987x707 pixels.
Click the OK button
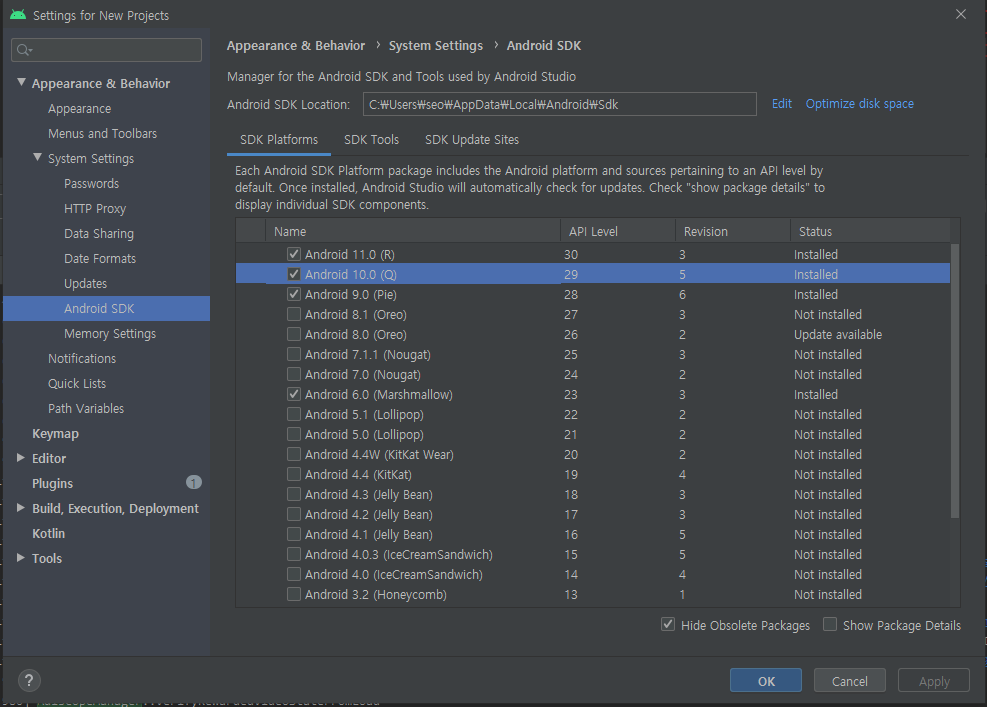tap(766, 681)
